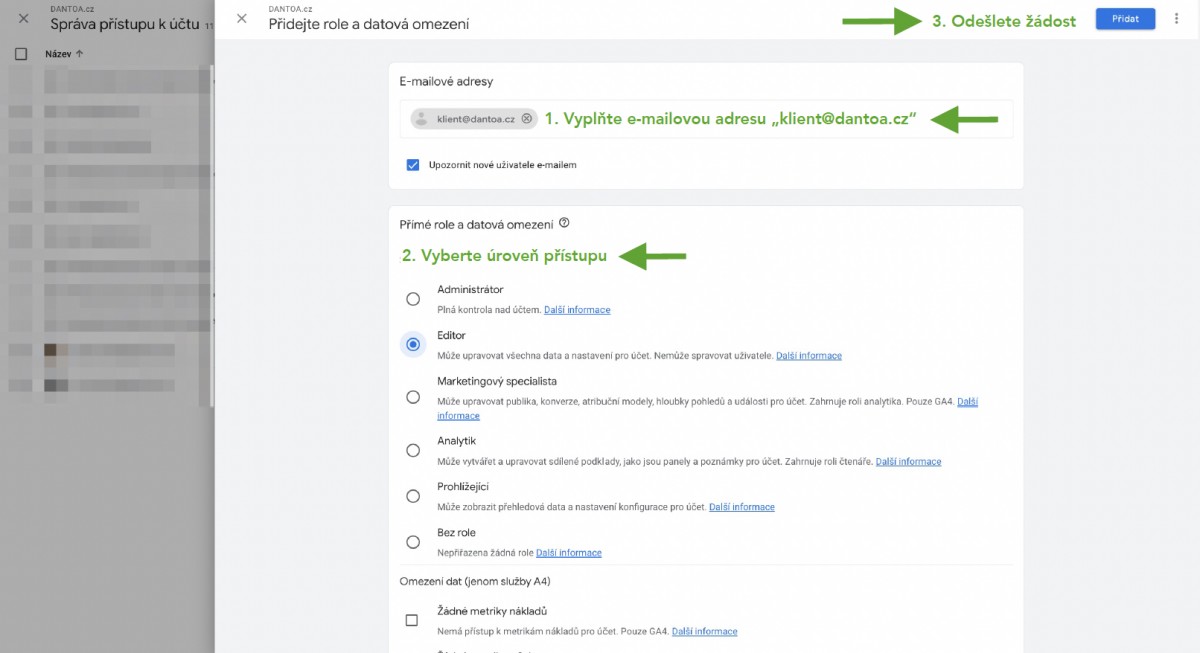This screenshot has height=653, width=1200.
Task: Sort the list by the Název column
Action: 65,54
